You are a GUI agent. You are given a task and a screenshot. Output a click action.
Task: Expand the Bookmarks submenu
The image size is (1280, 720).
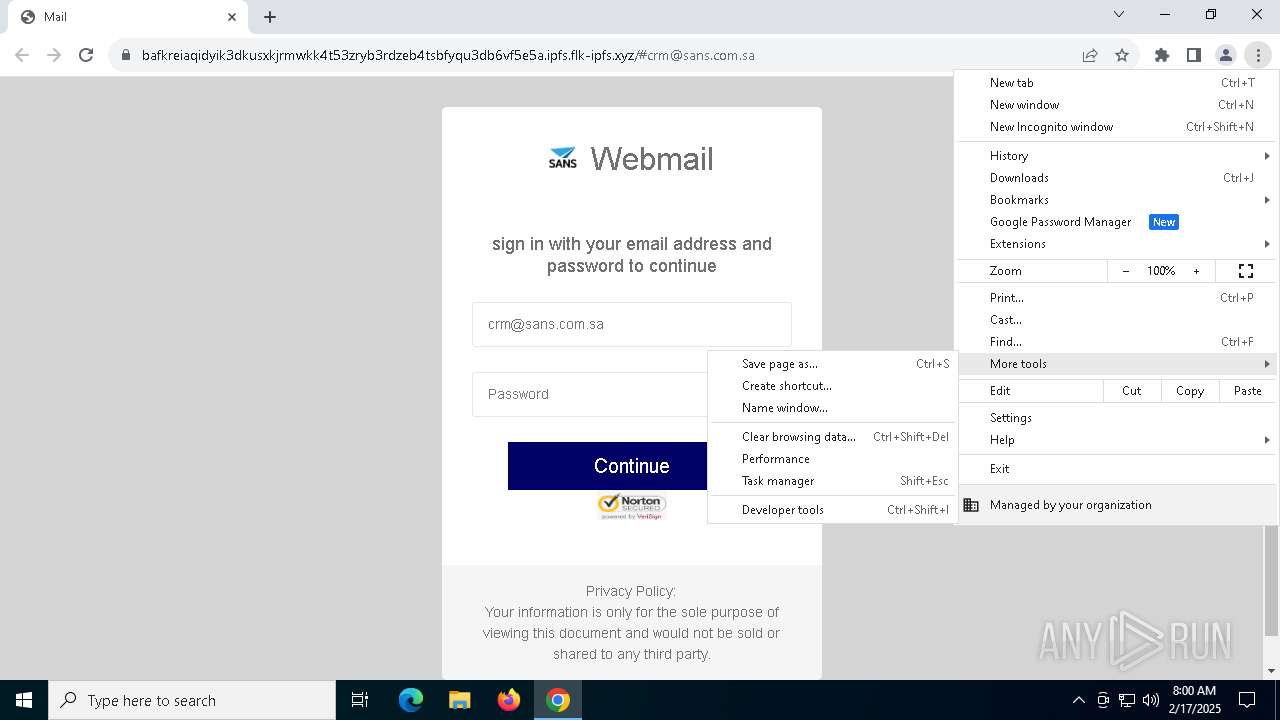pos(1117,200)
